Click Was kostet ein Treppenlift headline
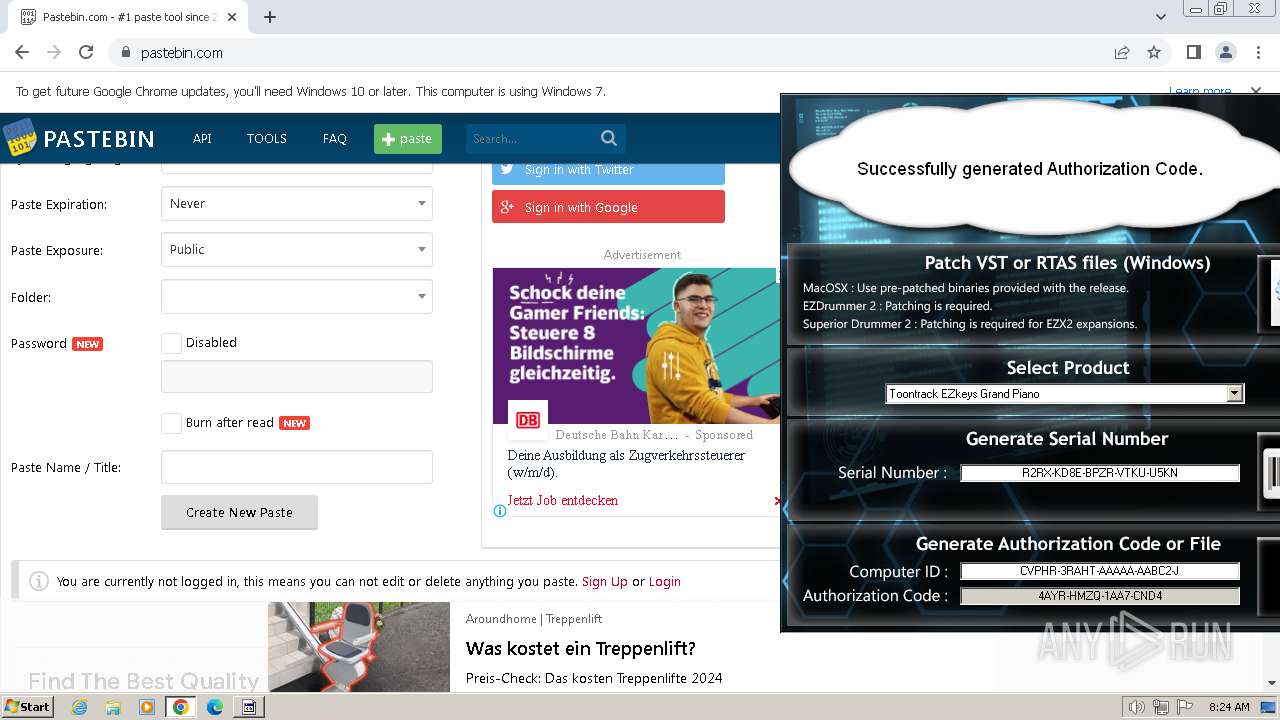 pyautogui.click(x=581, y=648)
